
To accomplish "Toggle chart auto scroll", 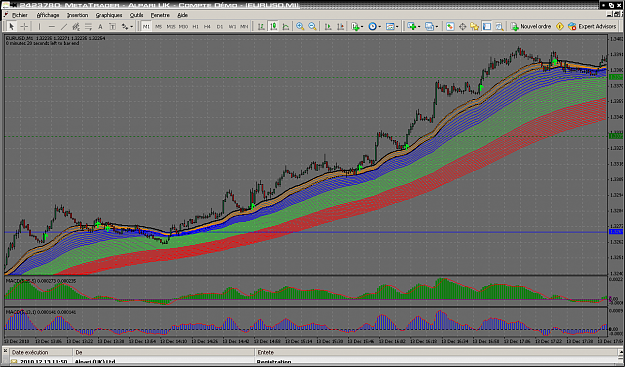I will [328, 27].
